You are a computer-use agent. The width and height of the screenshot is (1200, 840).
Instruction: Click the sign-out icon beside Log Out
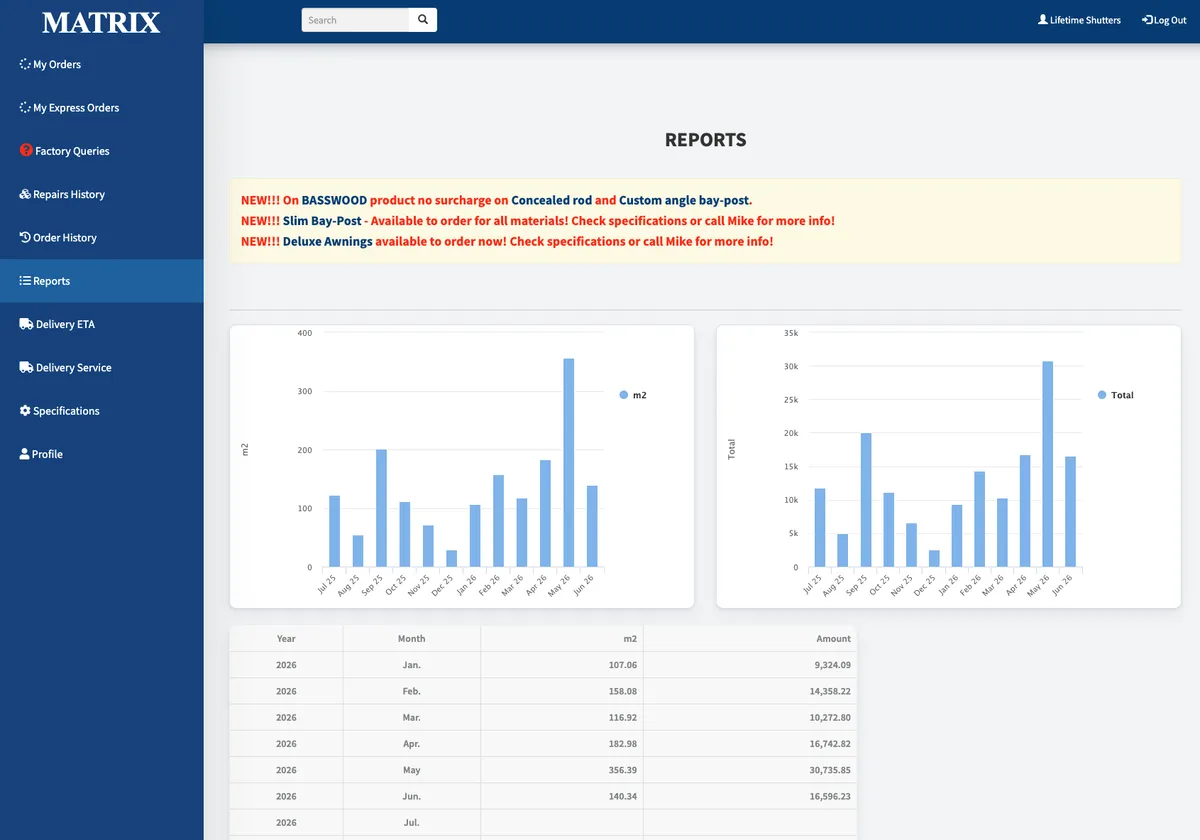click(1147, 20)
